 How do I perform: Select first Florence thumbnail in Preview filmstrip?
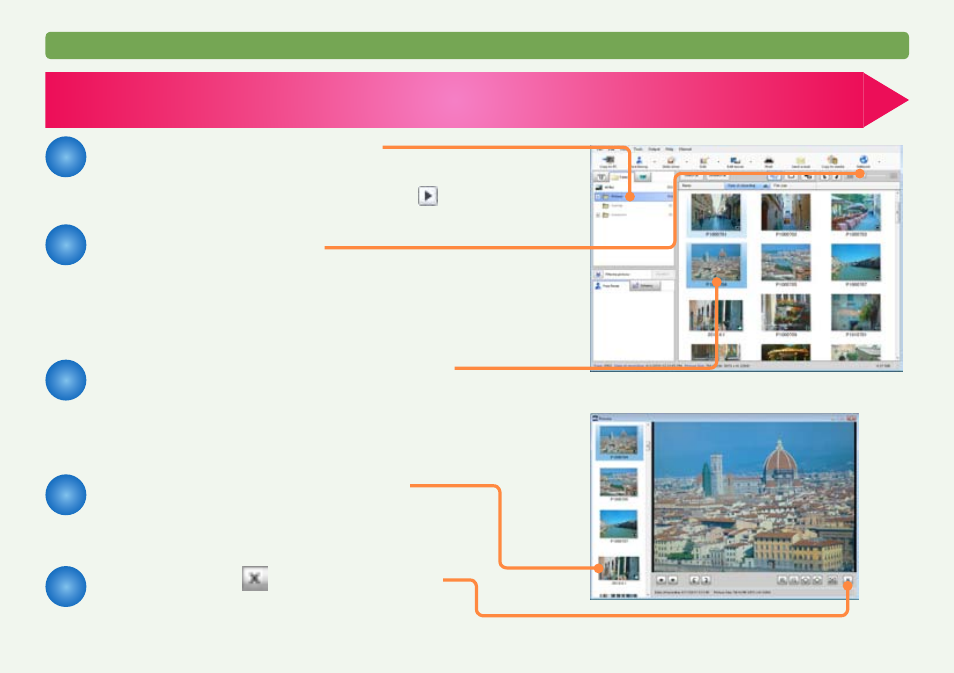click(619, 441)
